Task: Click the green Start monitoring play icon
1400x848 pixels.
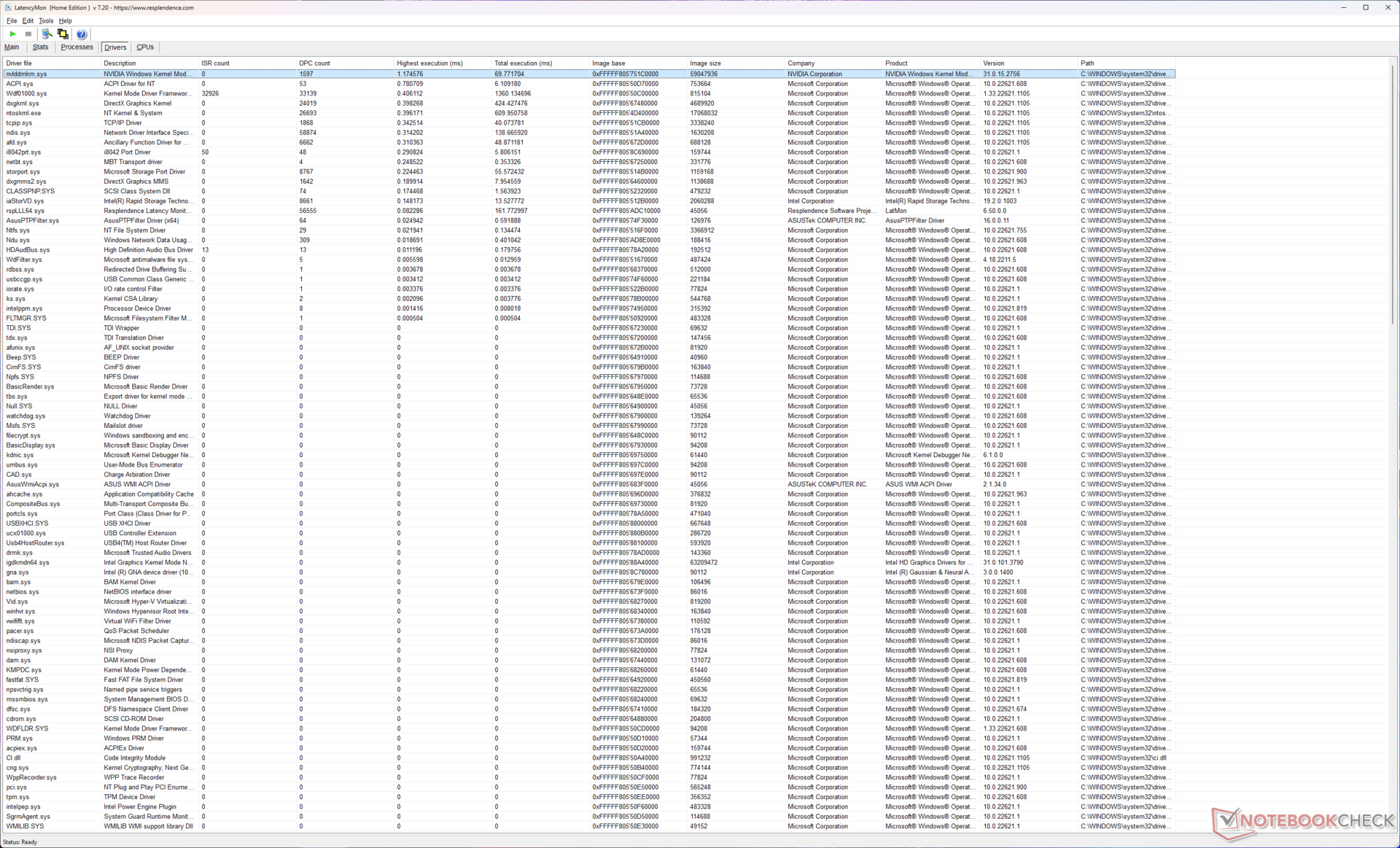Action: tap(12, 34)
